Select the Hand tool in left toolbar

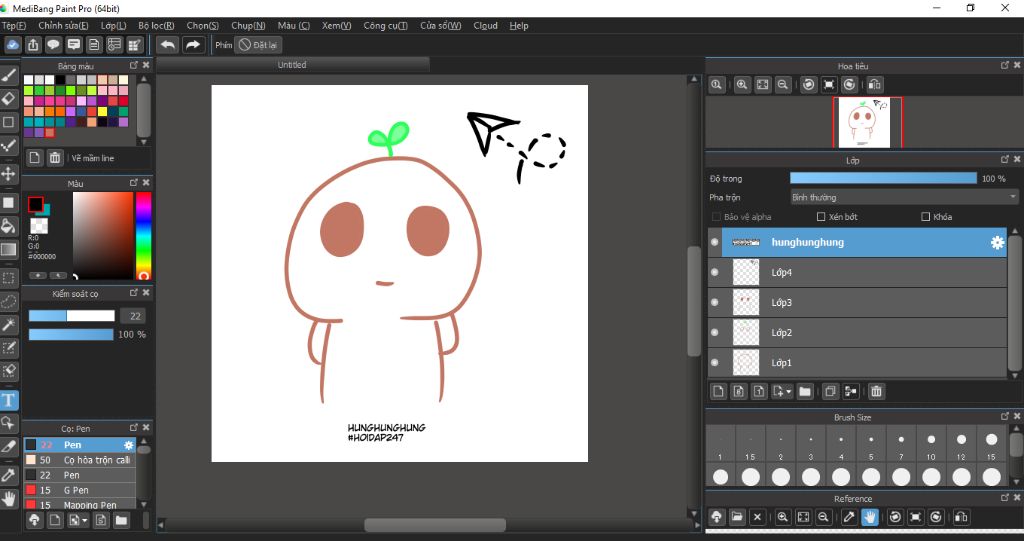click(8, 499)
